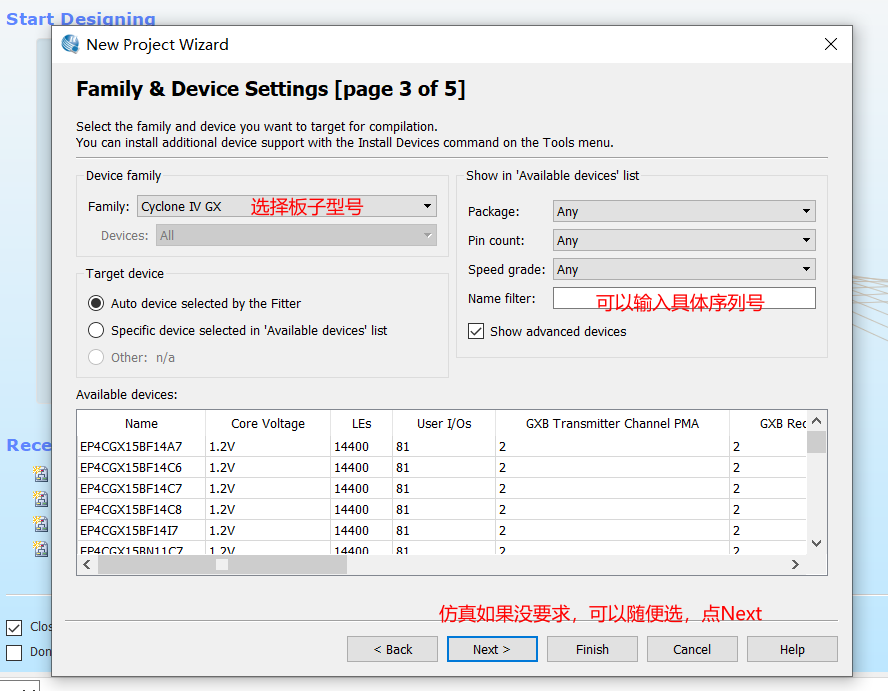The width and height of the screenshot is (888, 691).
Task: Select device EP4CGX15BF14I7 in the list
Action: click(442, 530)
